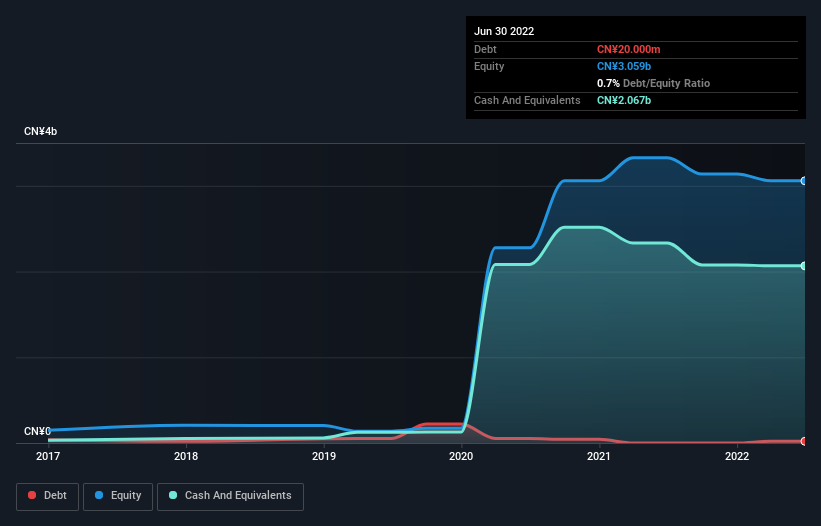Viewport: 821px width, 526px height.
Task: Click the 2019 x-axis label
Action: click(x=324, y=456)
